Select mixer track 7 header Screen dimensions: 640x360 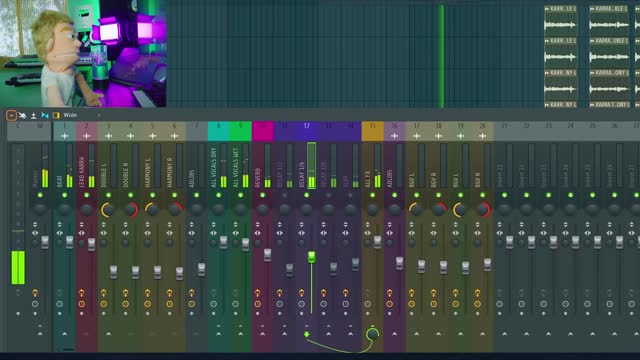[197, 131]
